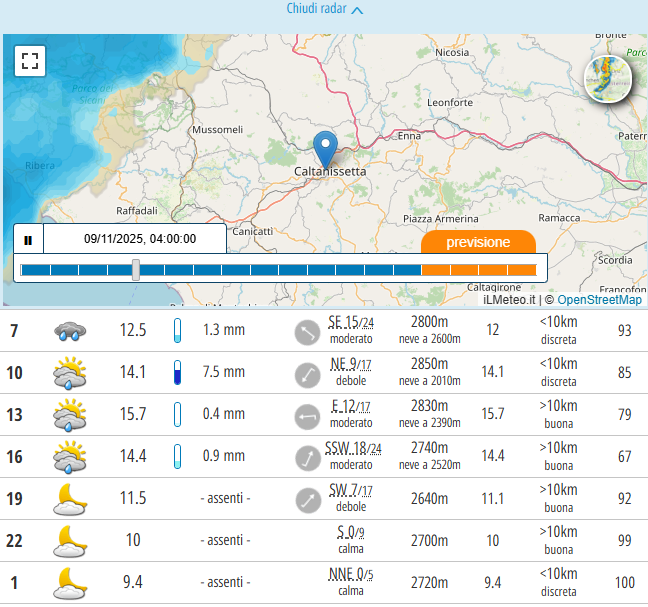
Task: Click the 7.5 mm precipitation gauge
Action: [x=178, y=373]
